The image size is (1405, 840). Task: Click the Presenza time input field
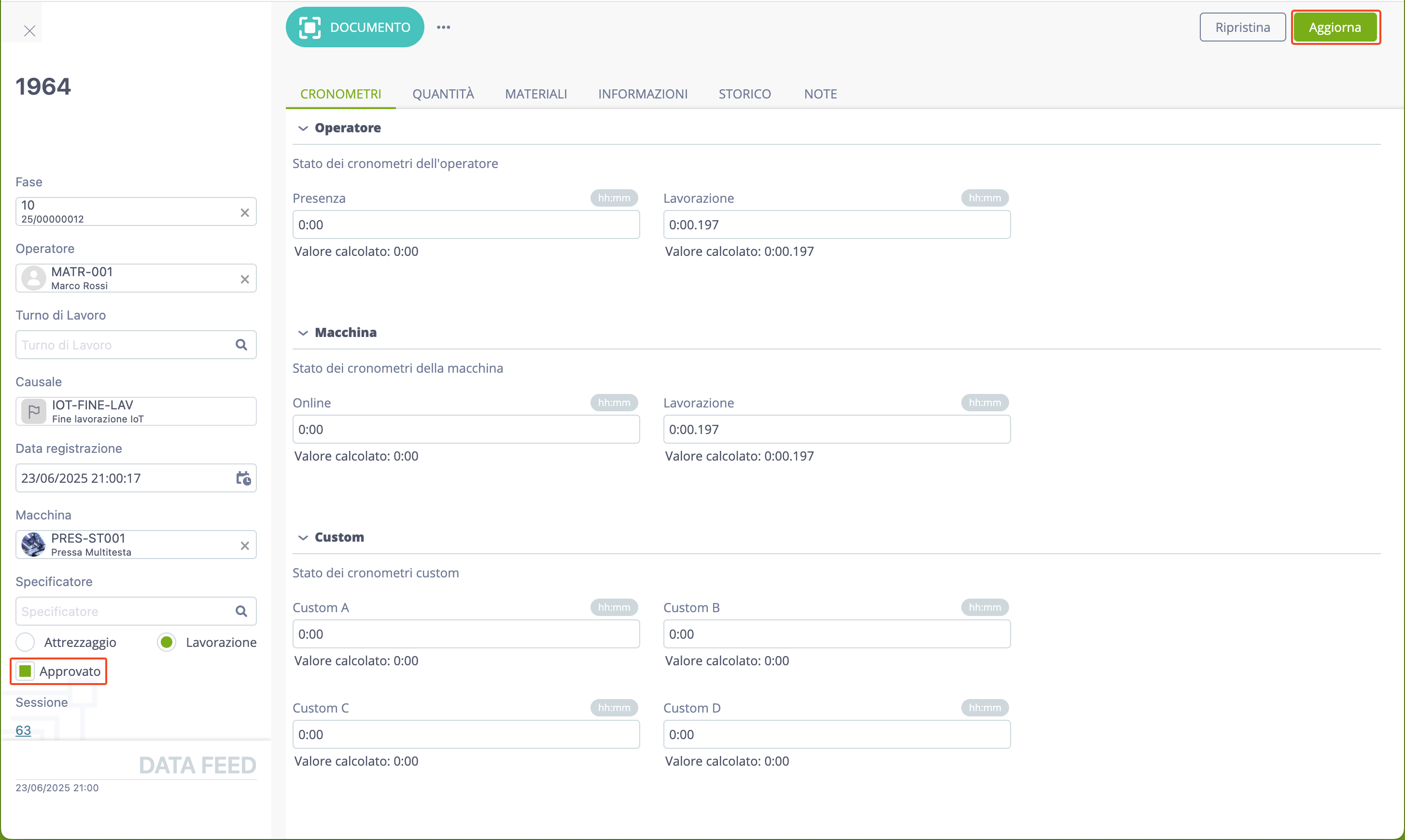click(466, 224)
